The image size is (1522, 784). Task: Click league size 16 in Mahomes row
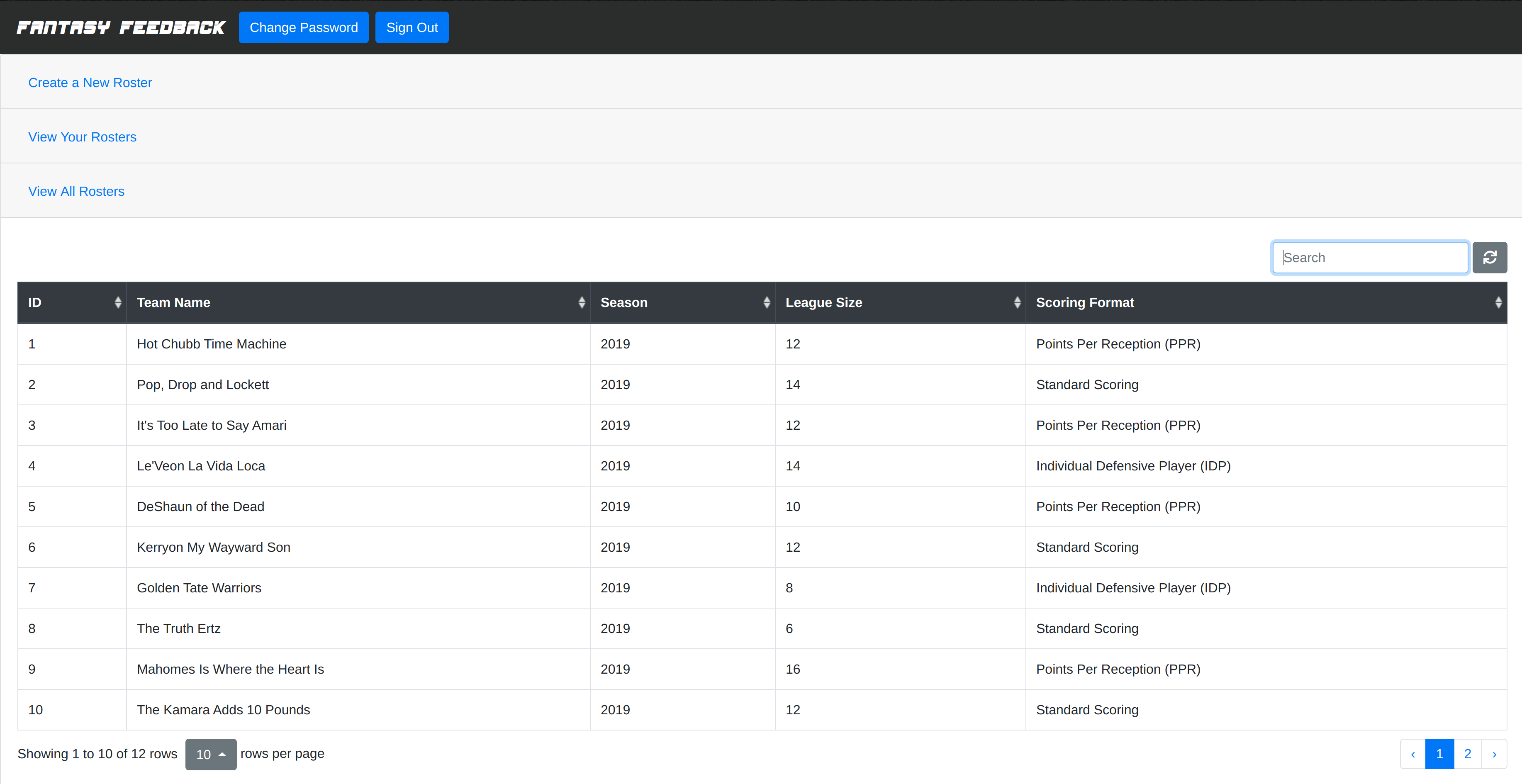[x=793, y=670]
